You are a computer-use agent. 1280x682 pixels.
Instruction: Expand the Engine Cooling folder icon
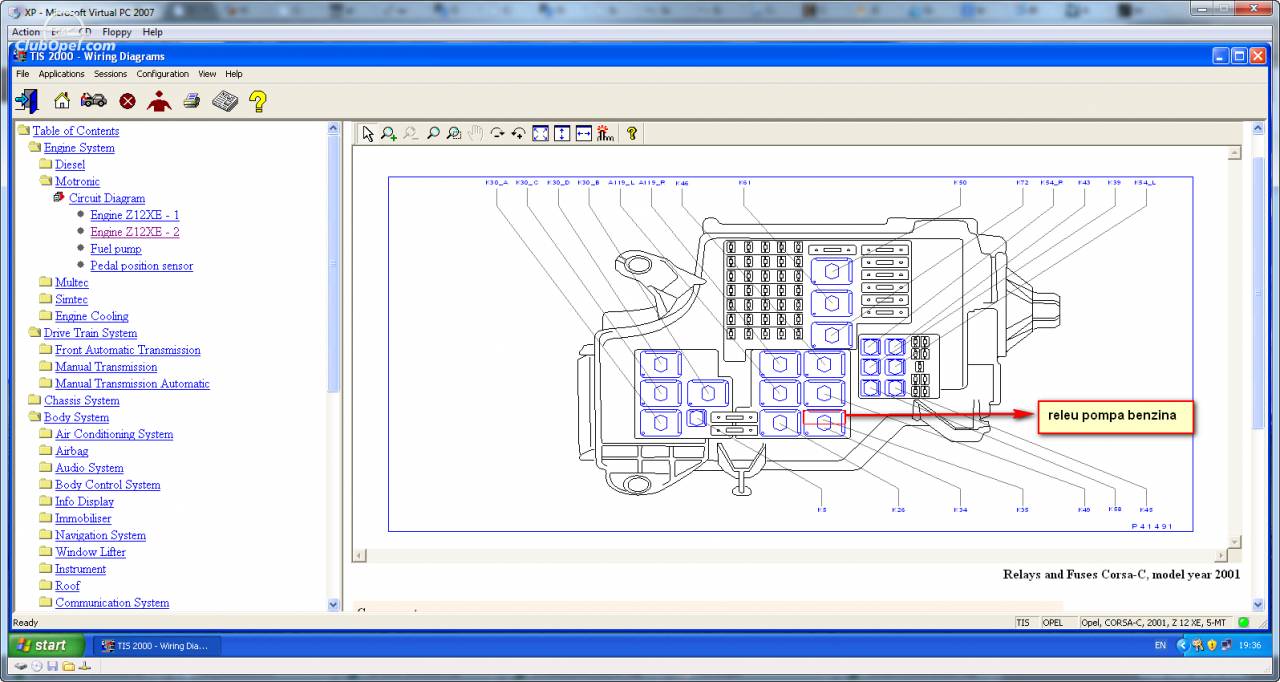pos(46,316)
